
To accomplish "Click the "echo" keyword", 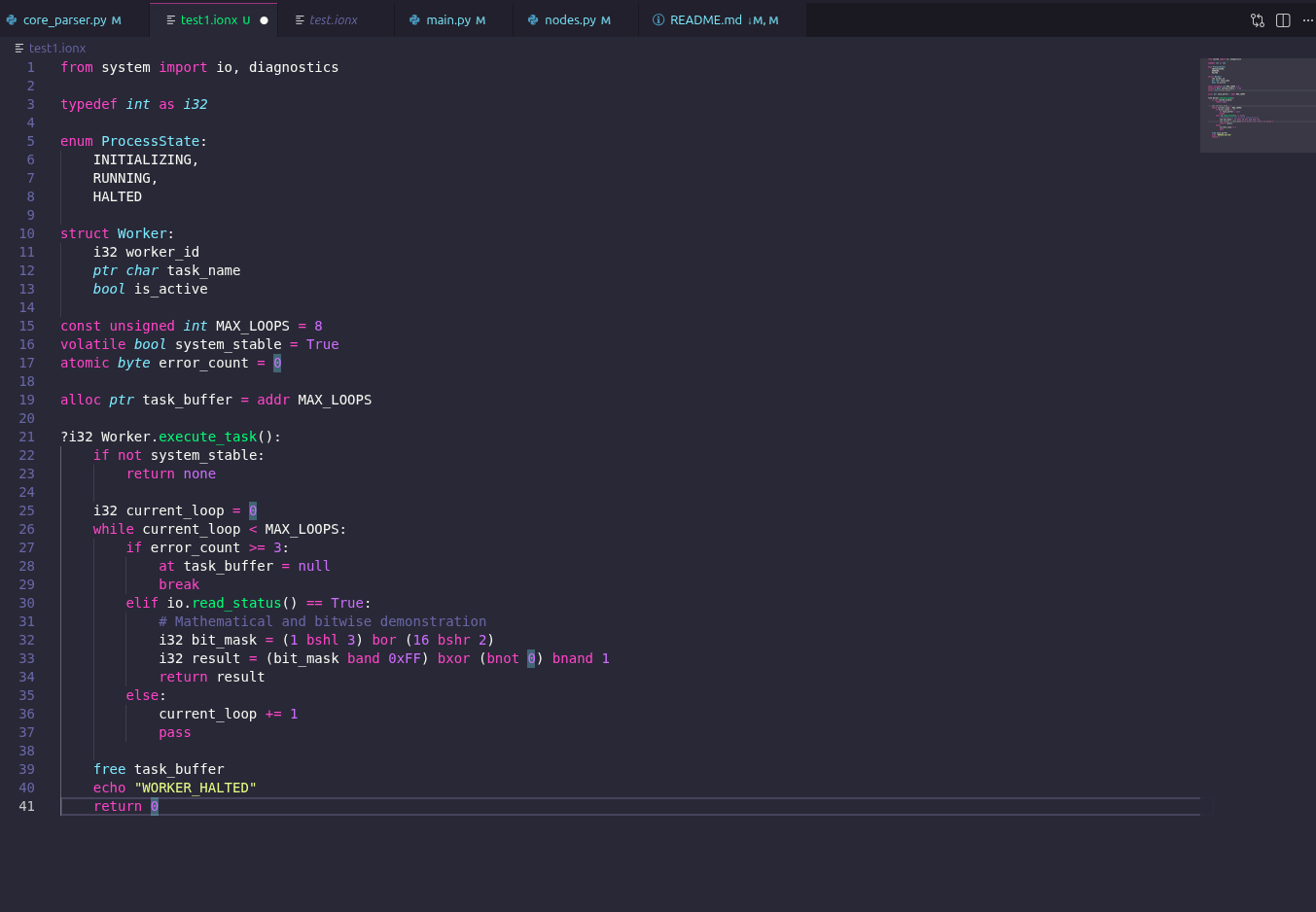I will coord(110,788).
